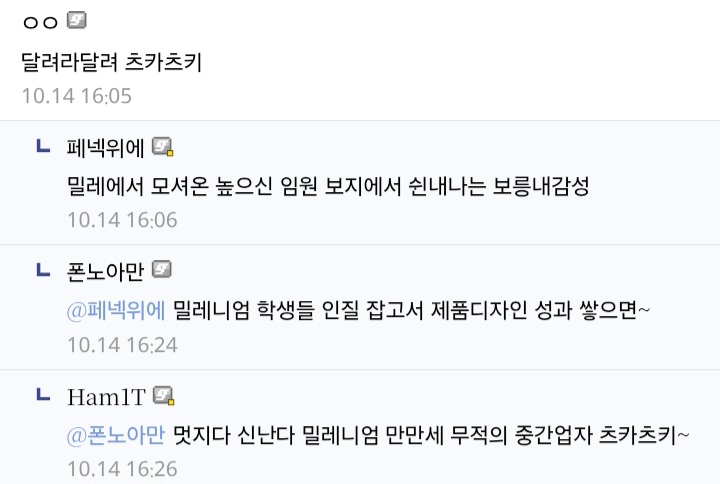Click the comment text 달려라달려 츠카츠키
Image resolution: width=720 pixels, height=484 pixels.
pyautogui.click(x=112, y=62)
